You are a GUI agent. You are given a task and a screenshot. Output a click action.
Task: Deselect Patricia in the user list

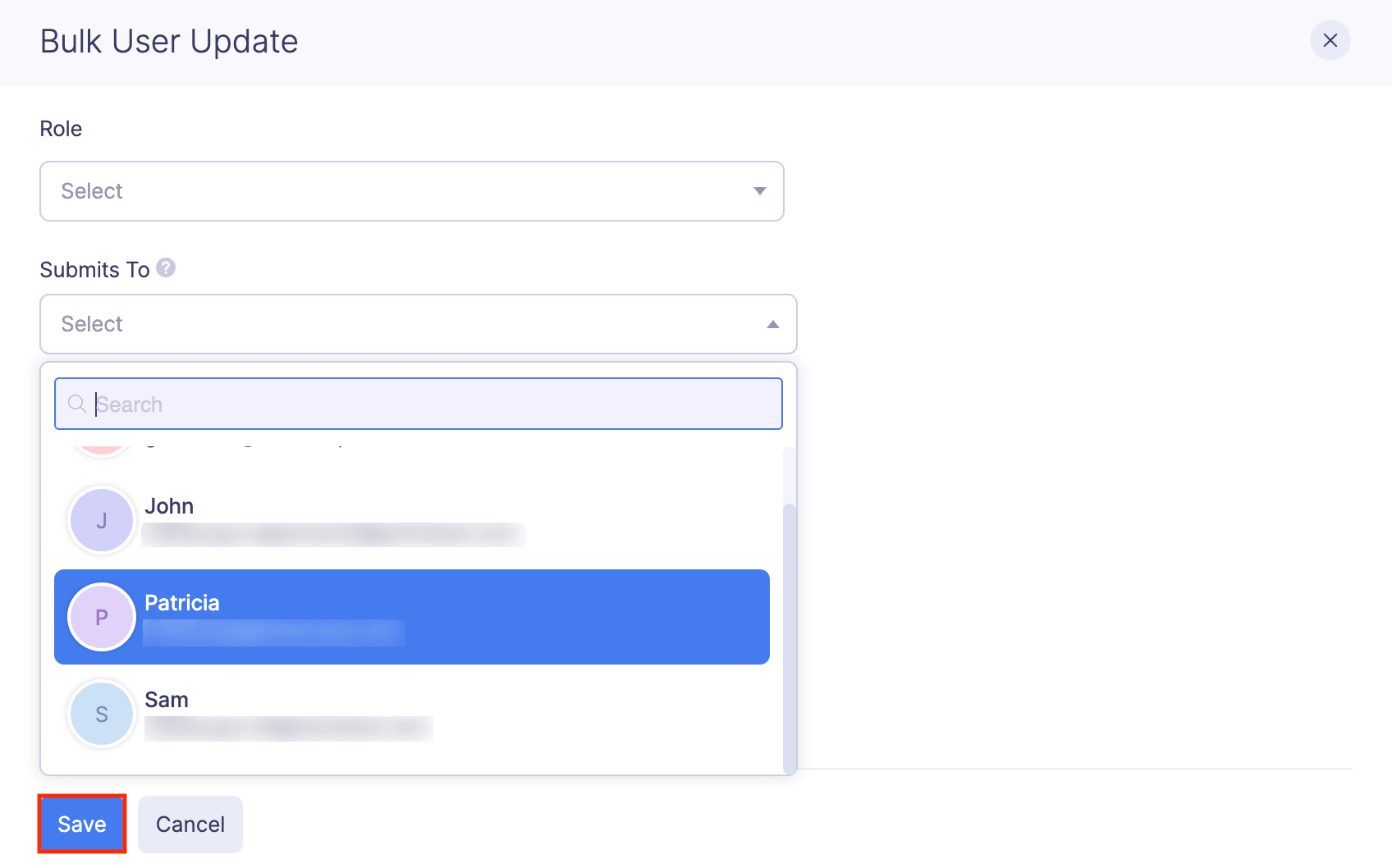(x=410, y=616)
